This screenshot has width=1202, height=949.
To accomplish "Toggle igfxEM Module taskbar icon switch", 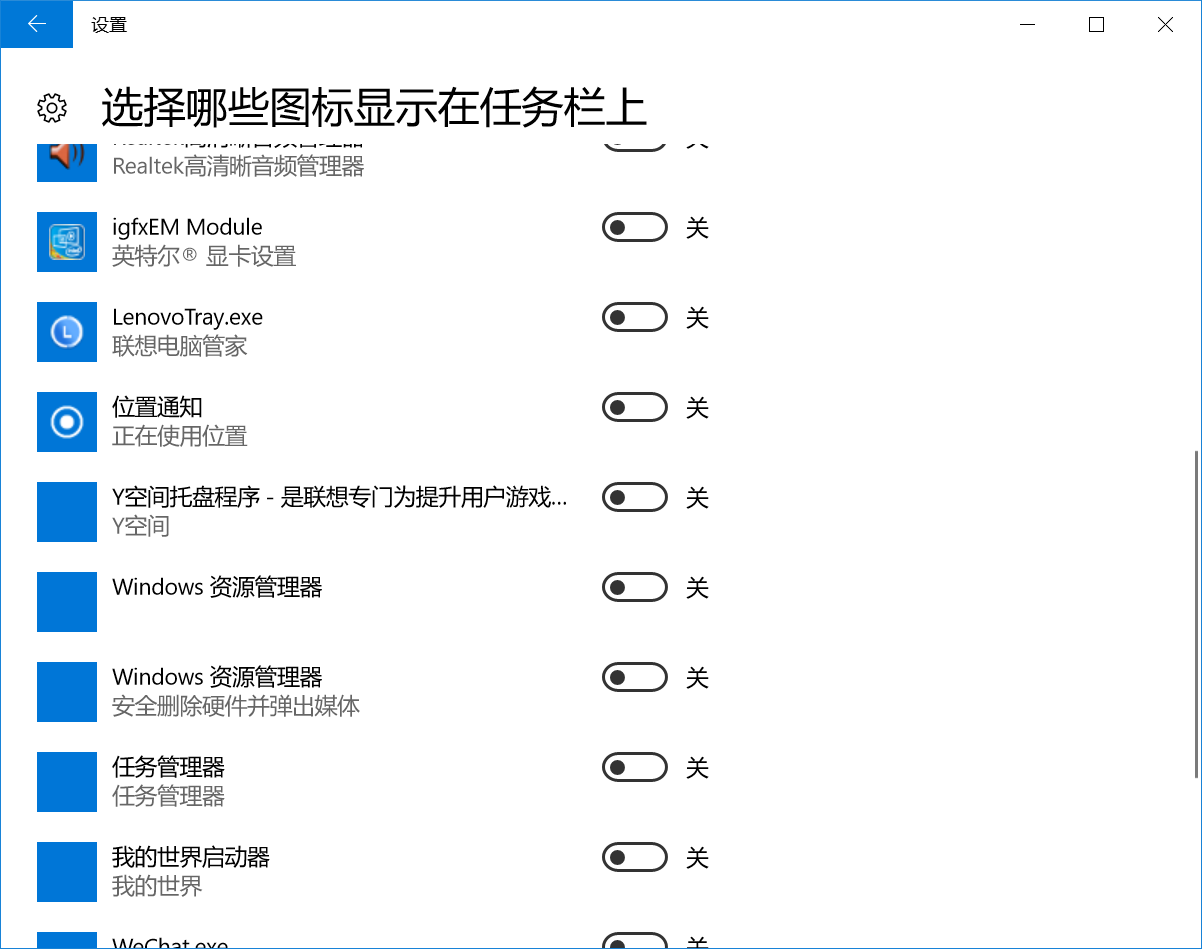I will pos(635,228).
